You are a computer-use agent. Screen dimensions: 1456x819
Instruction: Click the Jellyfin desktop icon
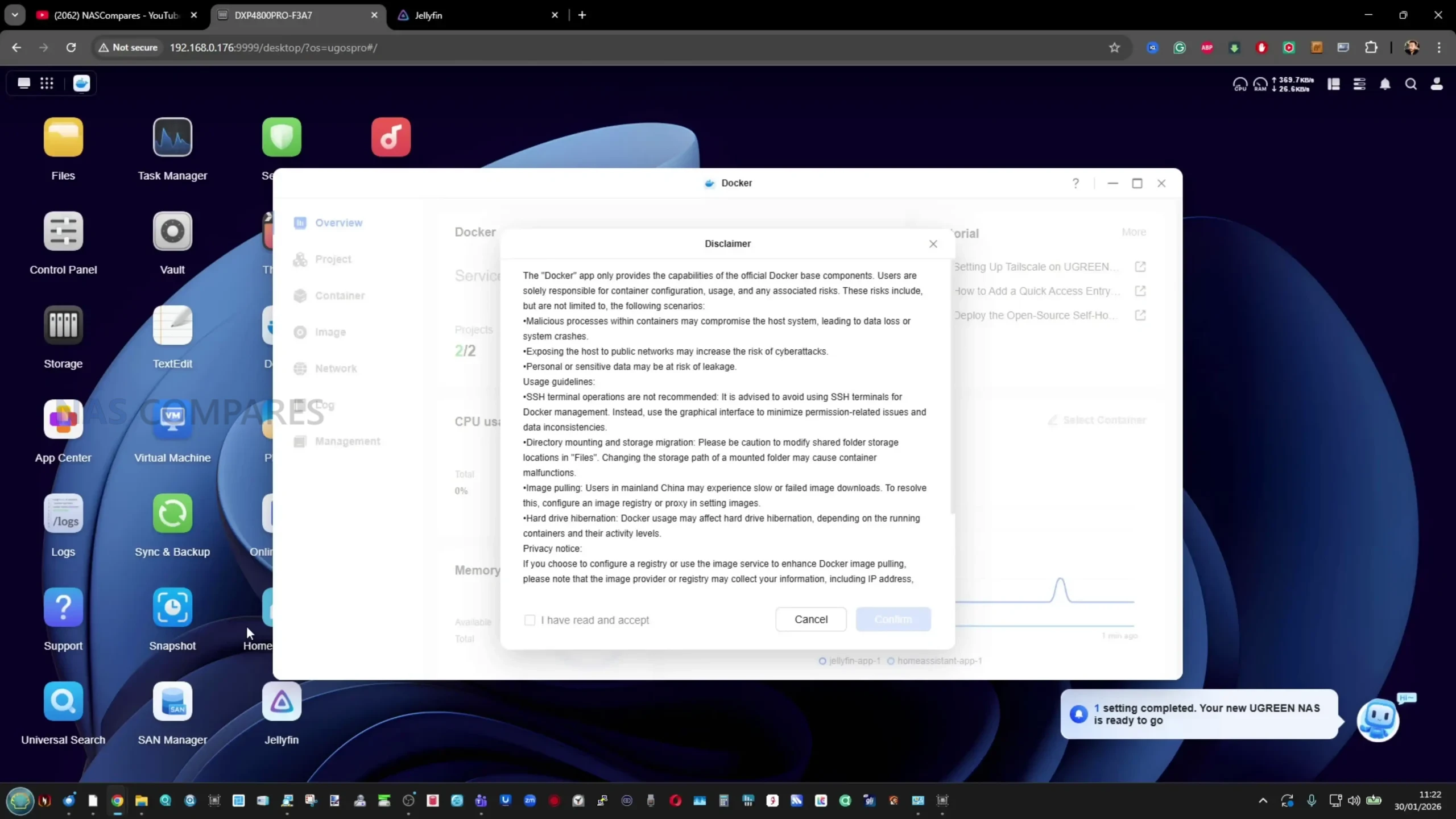pyautogui.click(x=282, y=702)
